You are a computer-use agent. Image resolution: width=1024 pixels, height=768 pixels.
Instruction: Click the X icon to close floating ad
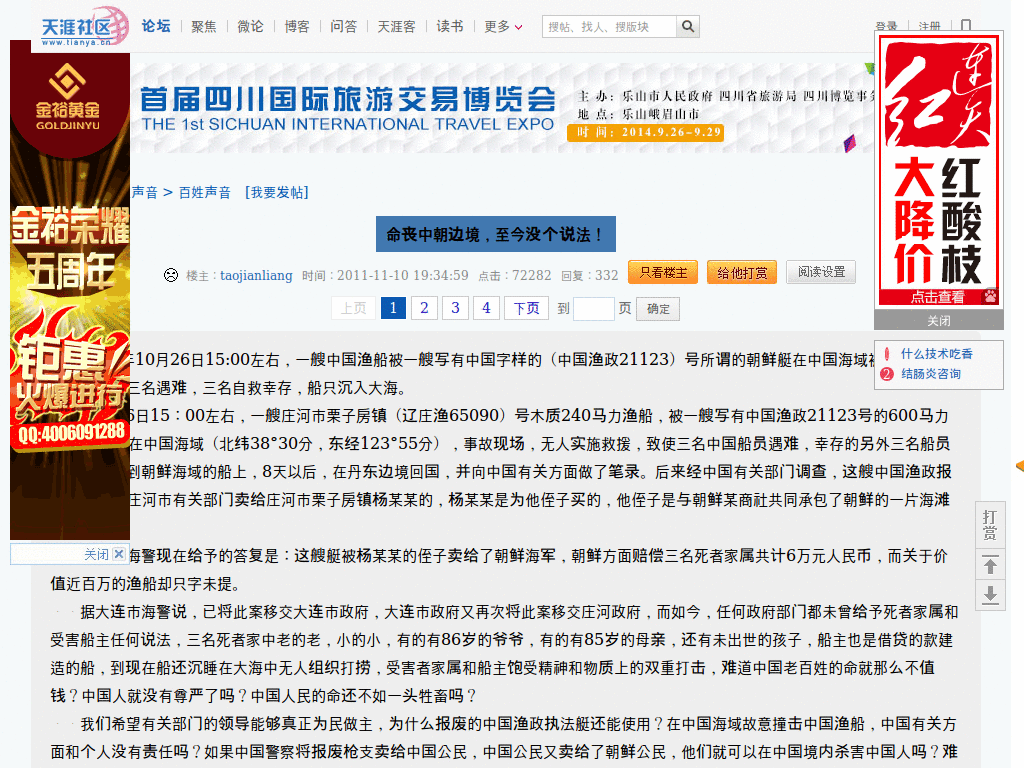120,554
